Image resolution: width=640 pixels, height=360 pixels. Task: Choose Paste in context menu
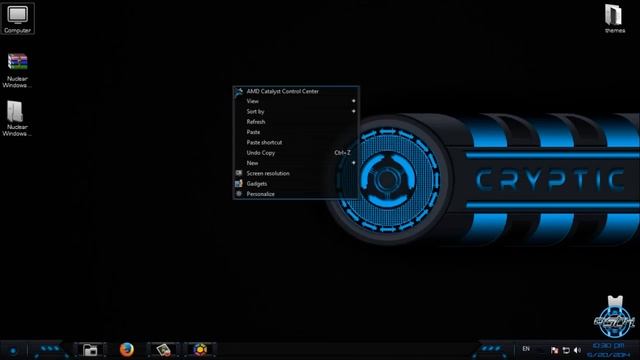[x=296, y=132]
